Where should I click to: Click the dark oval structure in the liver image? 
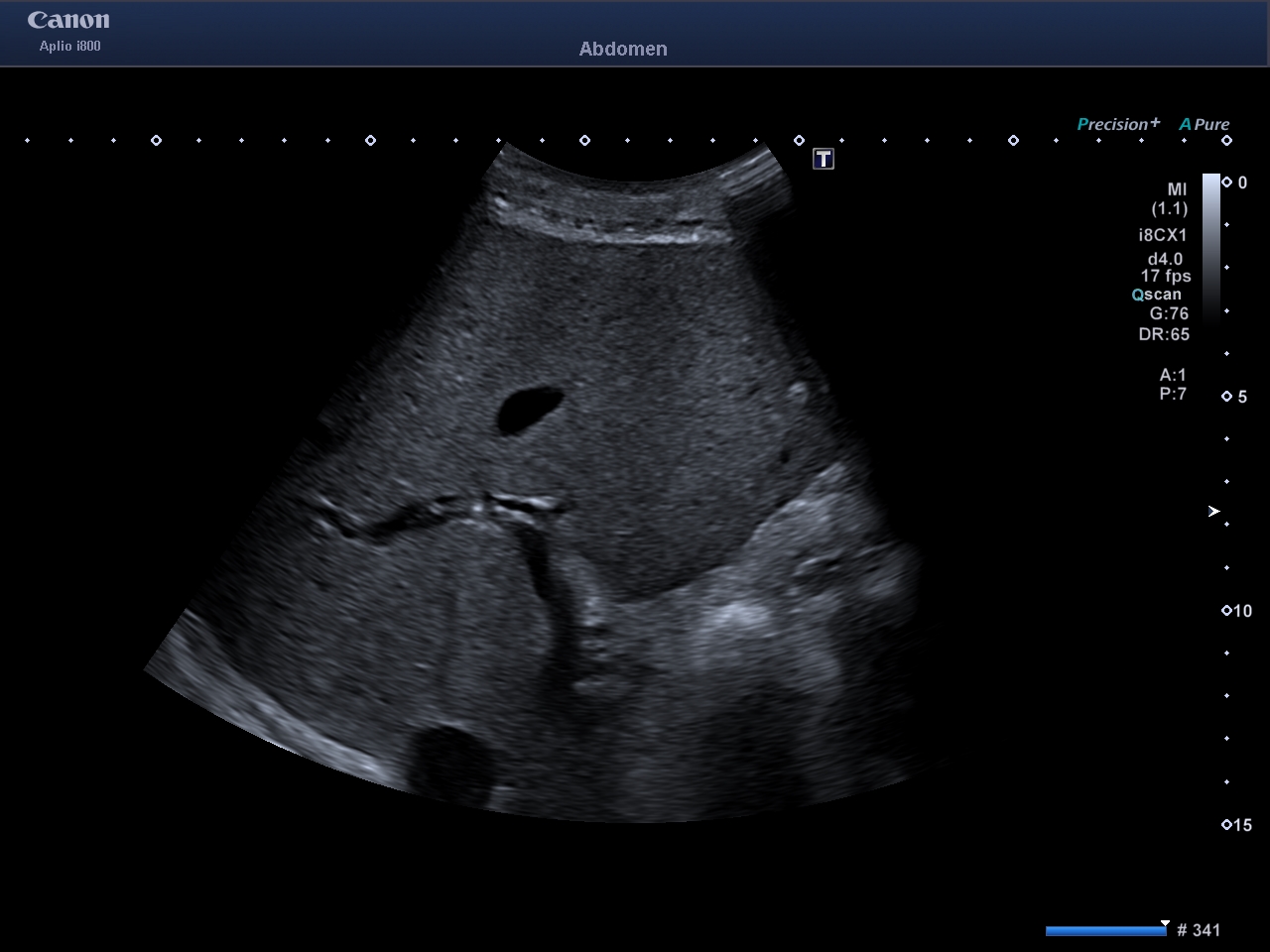[529, 410]
